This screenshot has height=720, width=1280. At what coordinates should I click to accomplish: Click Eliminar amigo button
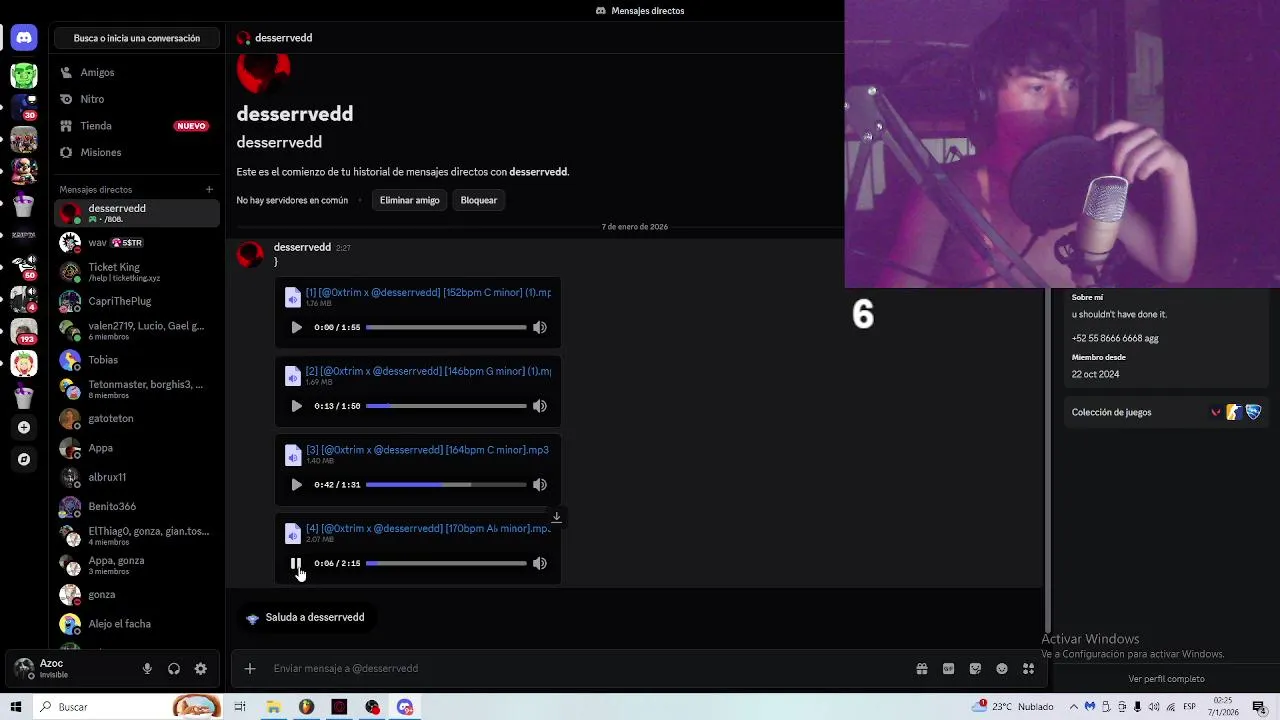pyautogui.click(x=409, y=200)
